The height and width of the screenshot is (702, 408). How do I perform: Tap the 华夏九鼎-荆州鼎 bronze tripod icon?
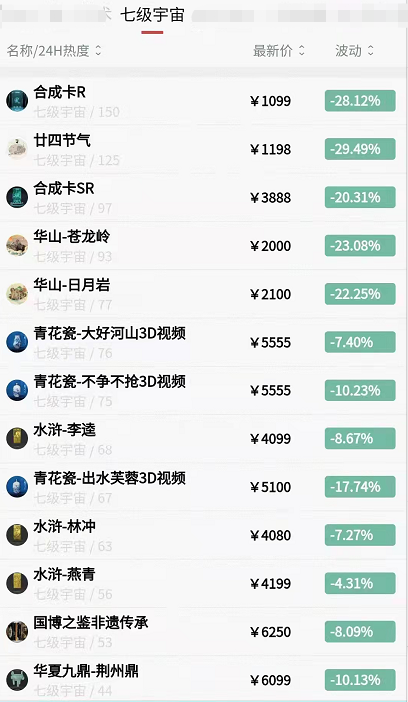pos(17,680)
